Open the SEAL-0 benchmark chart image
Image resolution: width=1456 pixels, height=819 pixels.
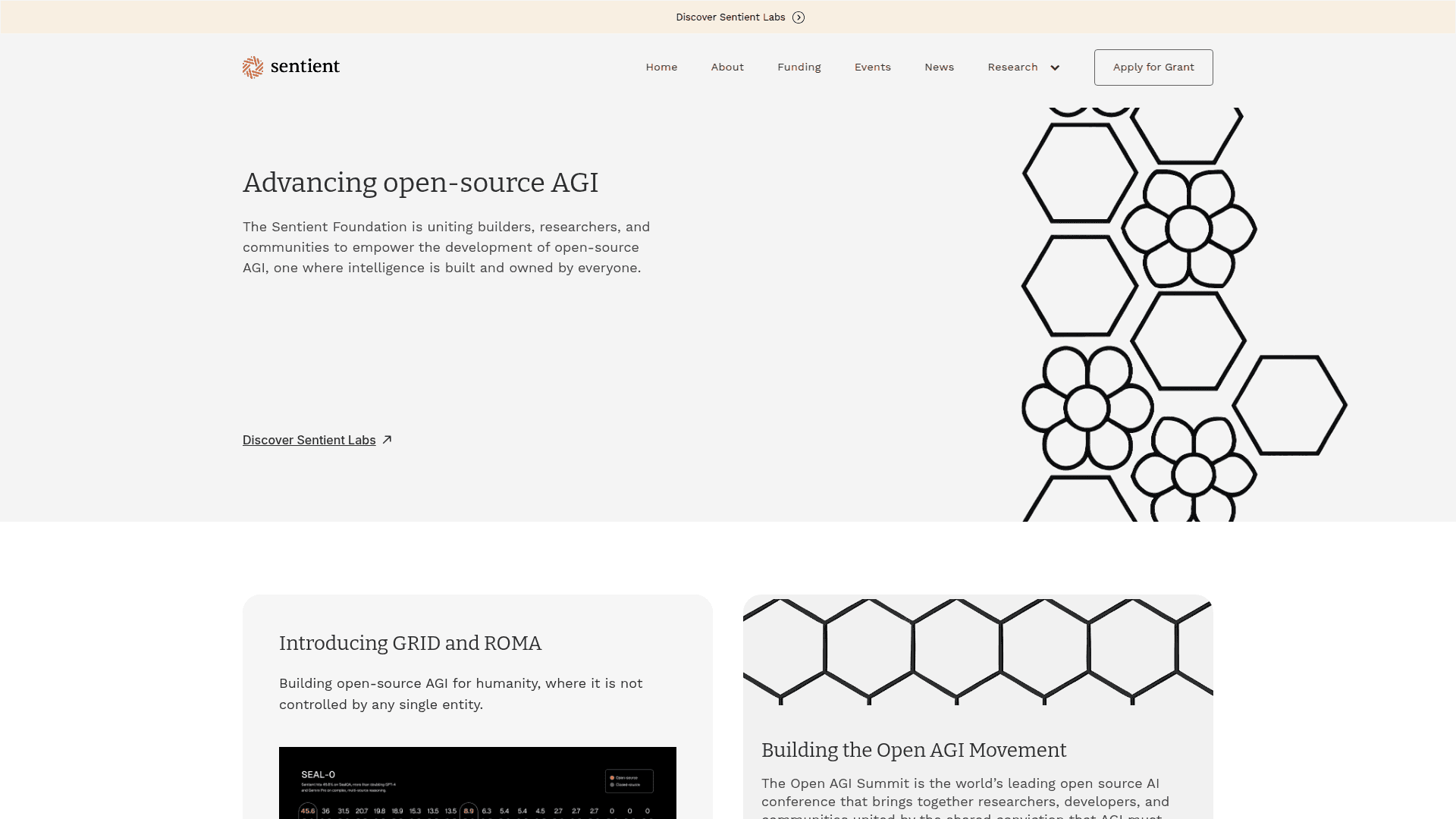coord(477,789)
